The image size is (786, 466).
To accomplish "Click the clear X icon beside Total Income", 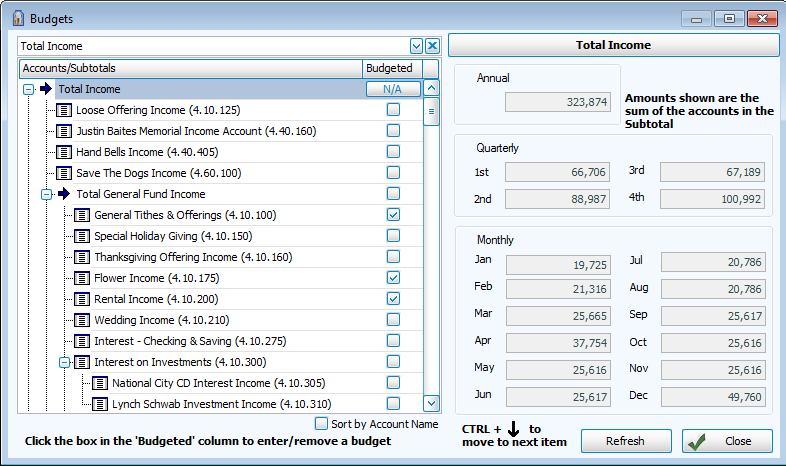I will 432,46.
